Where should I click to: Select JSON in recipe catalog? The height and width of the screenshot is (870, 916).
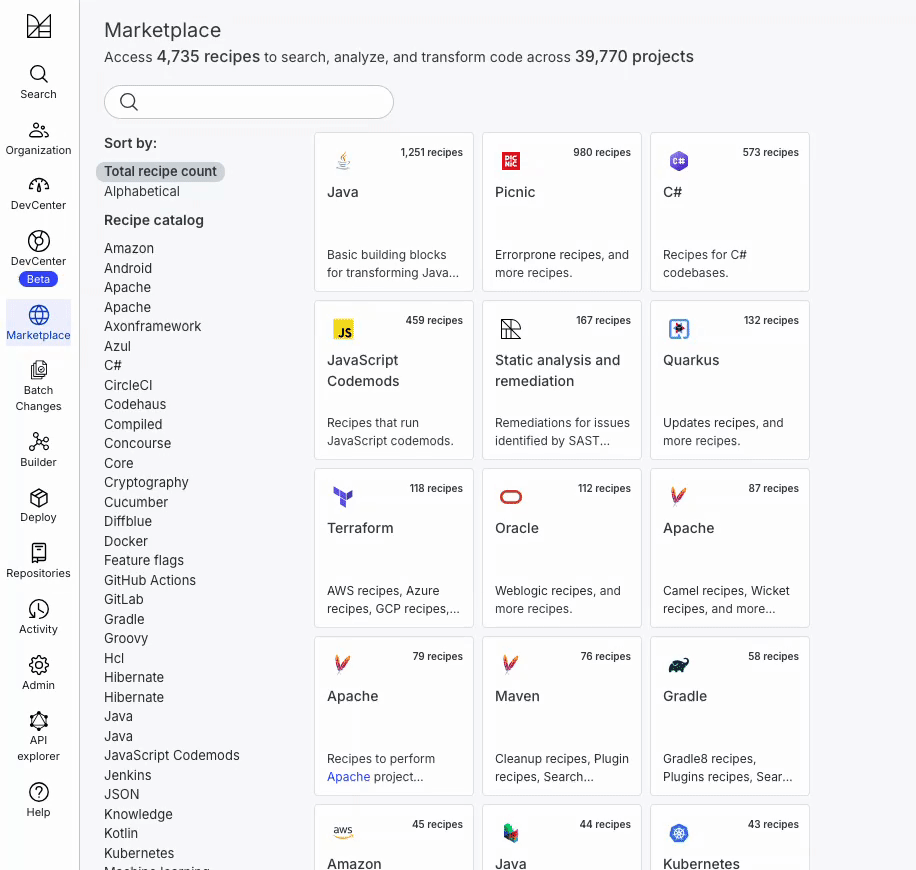click(x=122, y=795)
